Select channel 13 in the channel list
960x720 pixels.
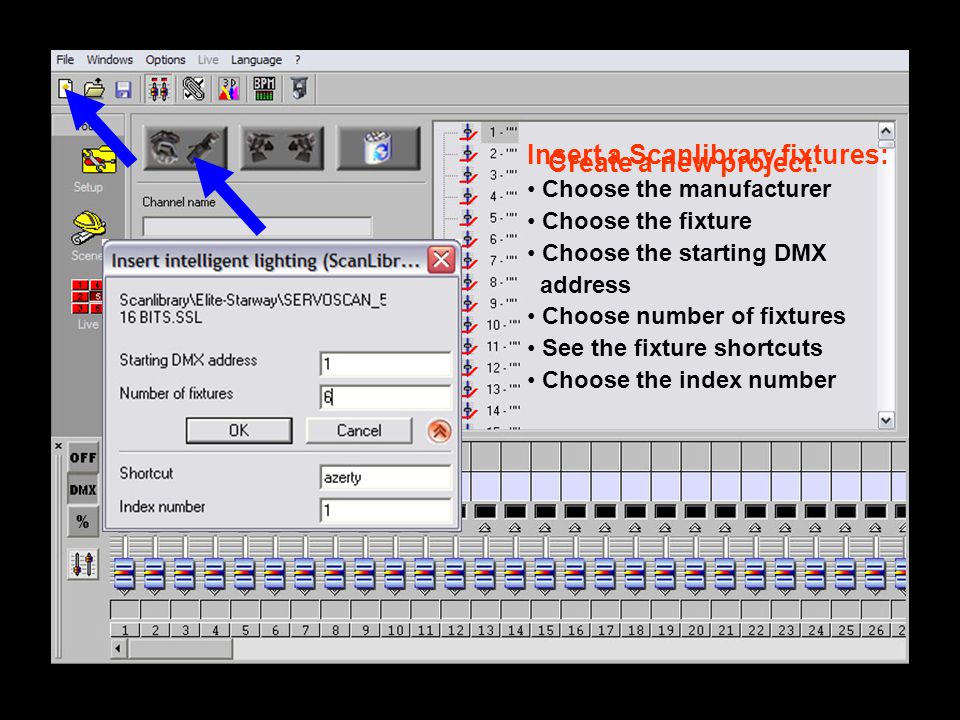point(502,389)
